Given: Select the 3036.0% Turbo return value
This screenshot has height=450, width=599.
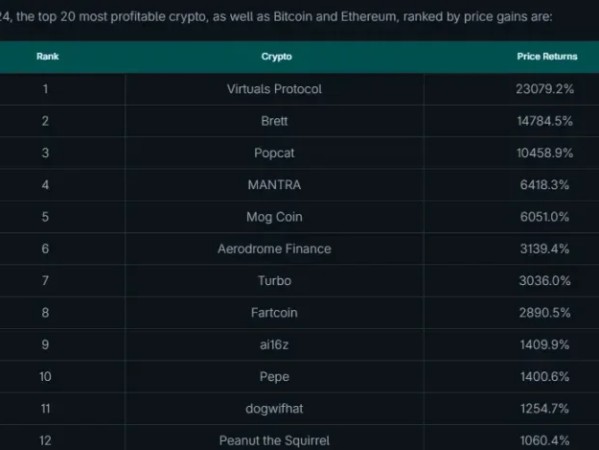Looking at the screenshot, I should 545,281.
